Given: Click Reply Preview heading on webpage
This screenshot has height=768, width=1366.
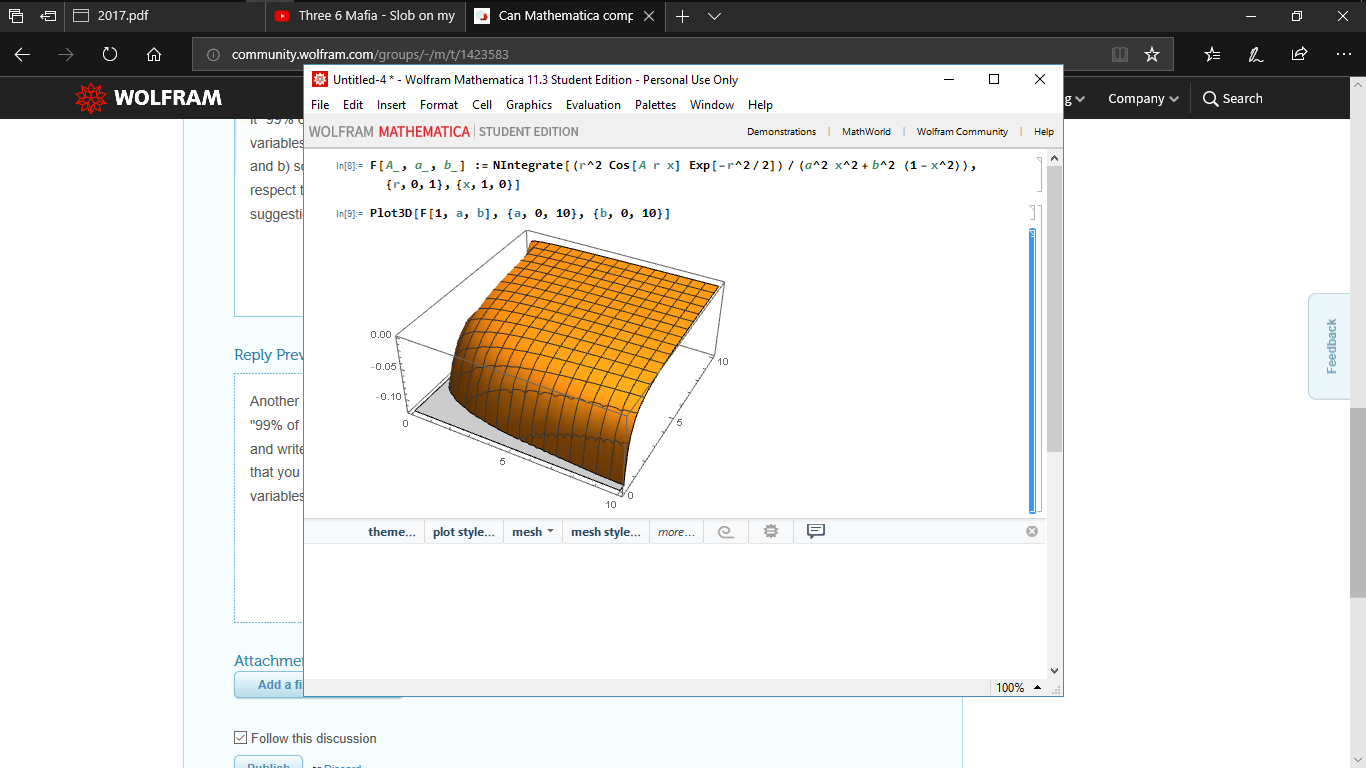Looking at the screenshot, I should click(x=268, y=355).
